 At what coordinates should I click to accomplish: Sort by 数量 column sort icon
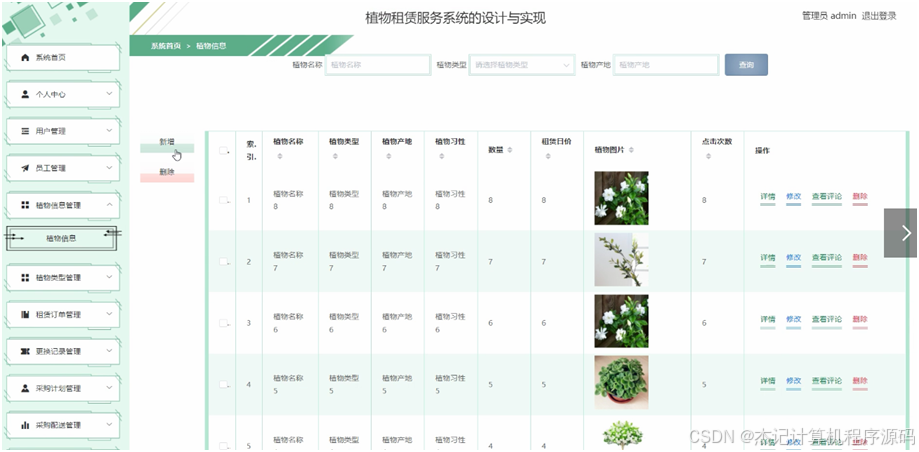pyautogui.click(x=510, y=150)
